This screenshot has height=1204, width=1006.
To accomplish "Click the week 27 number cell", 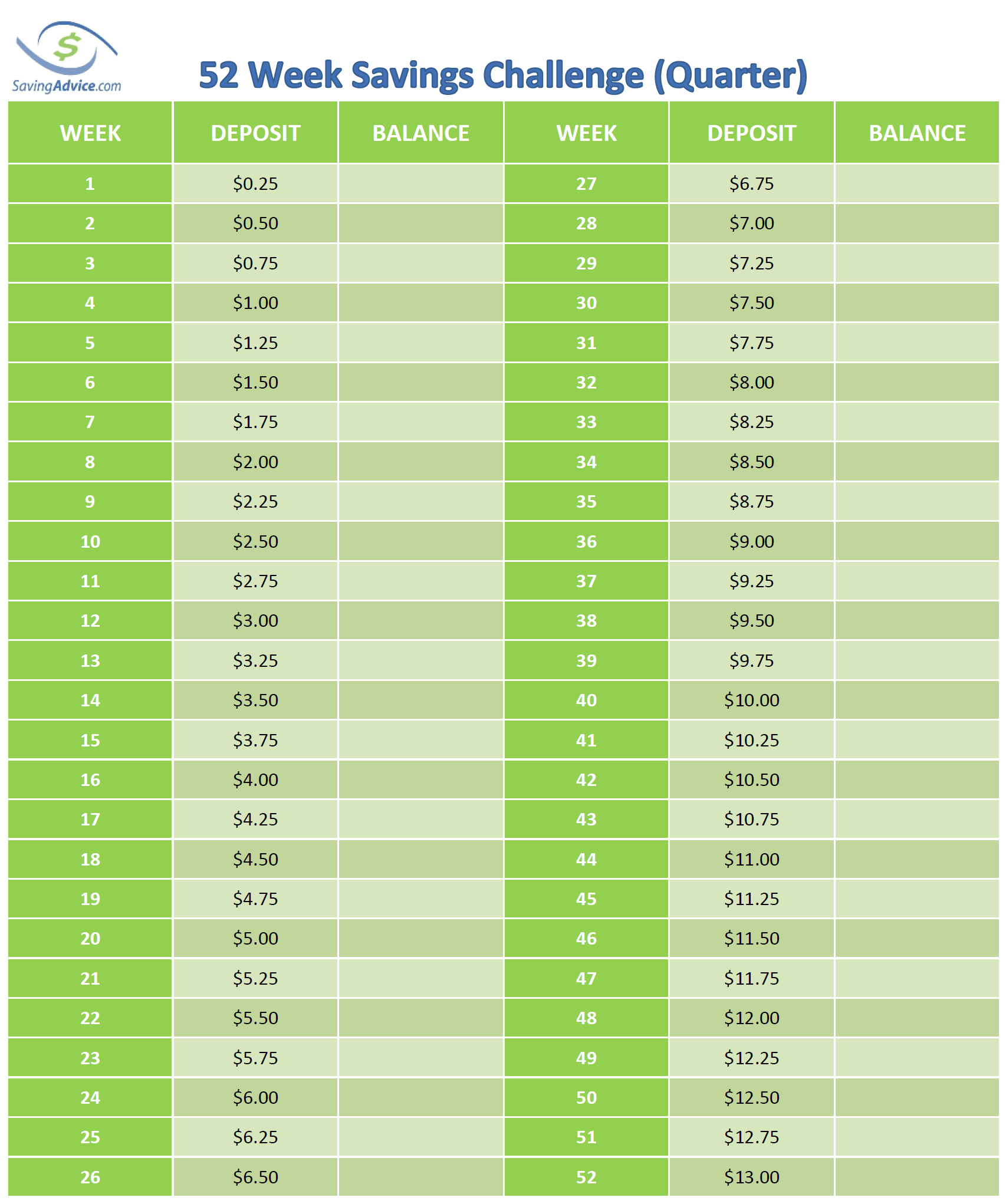I will point(586,184).
